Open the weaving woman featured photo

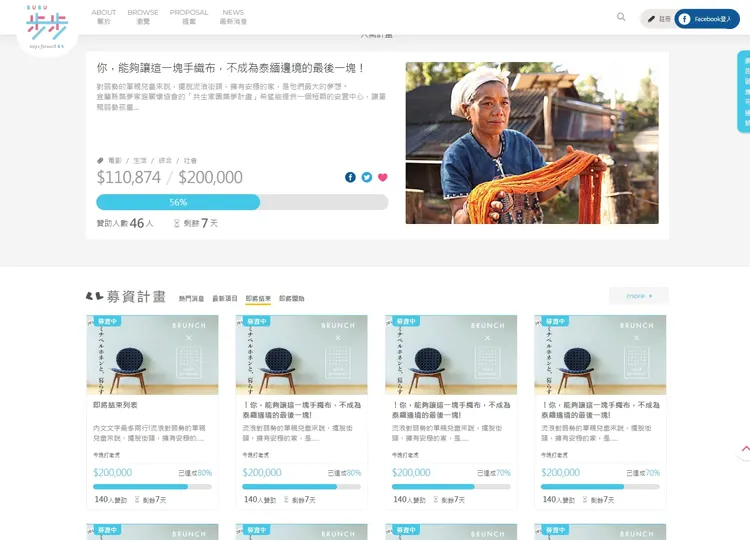pyautogui.click(x=531, y=143)
